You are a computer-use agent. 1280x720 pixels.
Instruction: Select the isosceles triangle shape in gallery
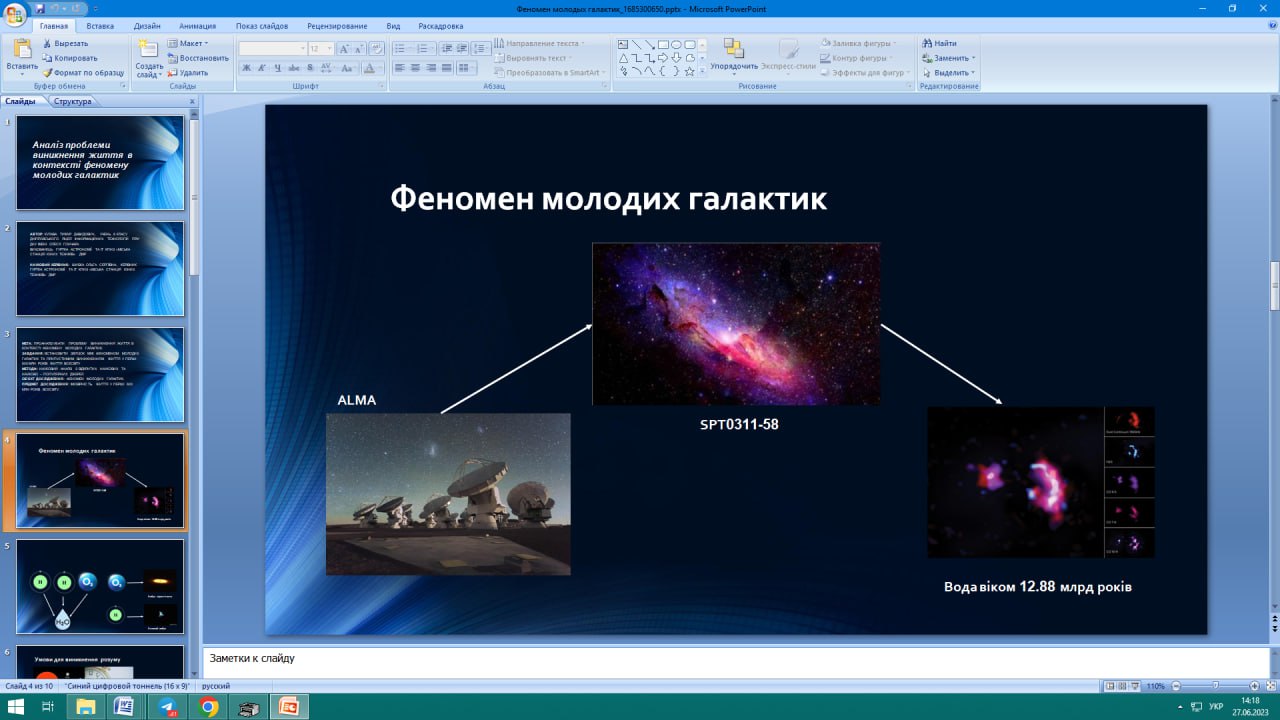coord(624,57)
